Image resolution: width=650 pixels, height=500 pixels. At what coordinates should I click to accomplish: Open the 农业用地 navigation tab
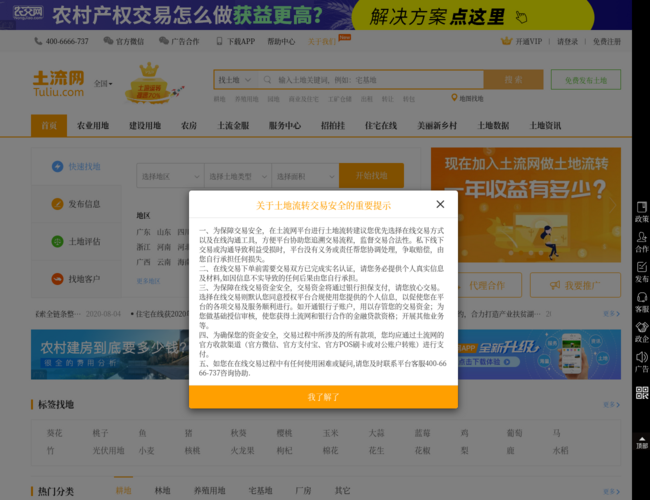[93, 126]
